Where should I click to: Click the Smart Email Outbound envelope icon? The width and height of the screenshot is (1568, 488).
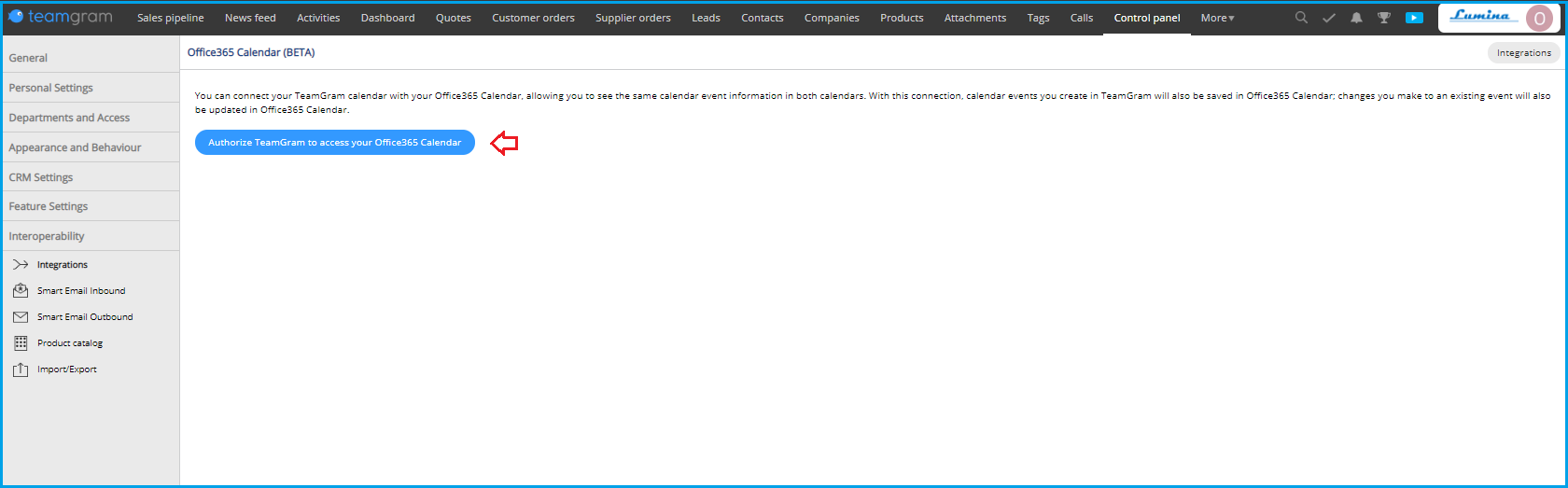point(21,317)
